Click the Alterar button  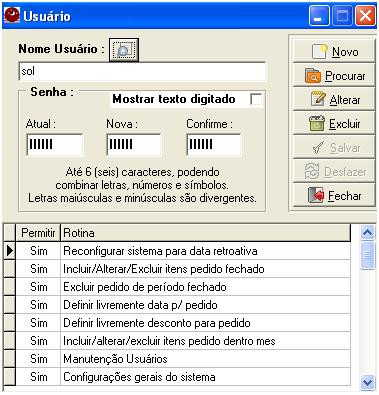coord(334,99)
